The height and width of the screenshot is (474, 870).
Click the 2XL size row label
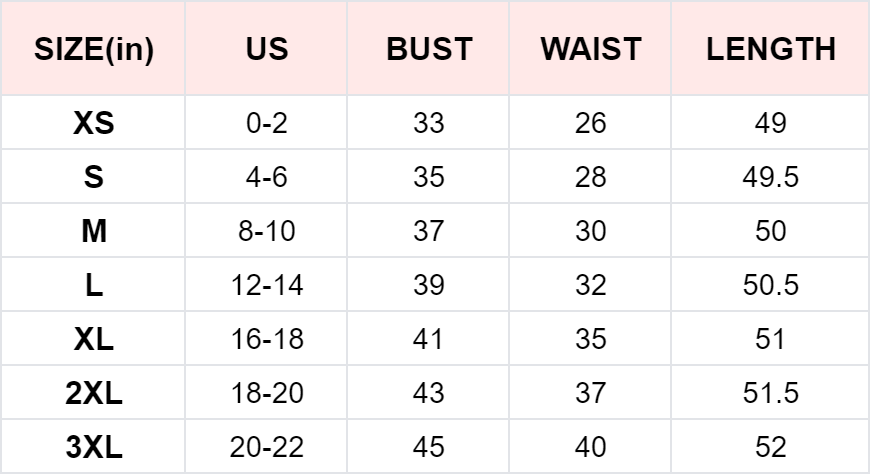click(94, 394)
